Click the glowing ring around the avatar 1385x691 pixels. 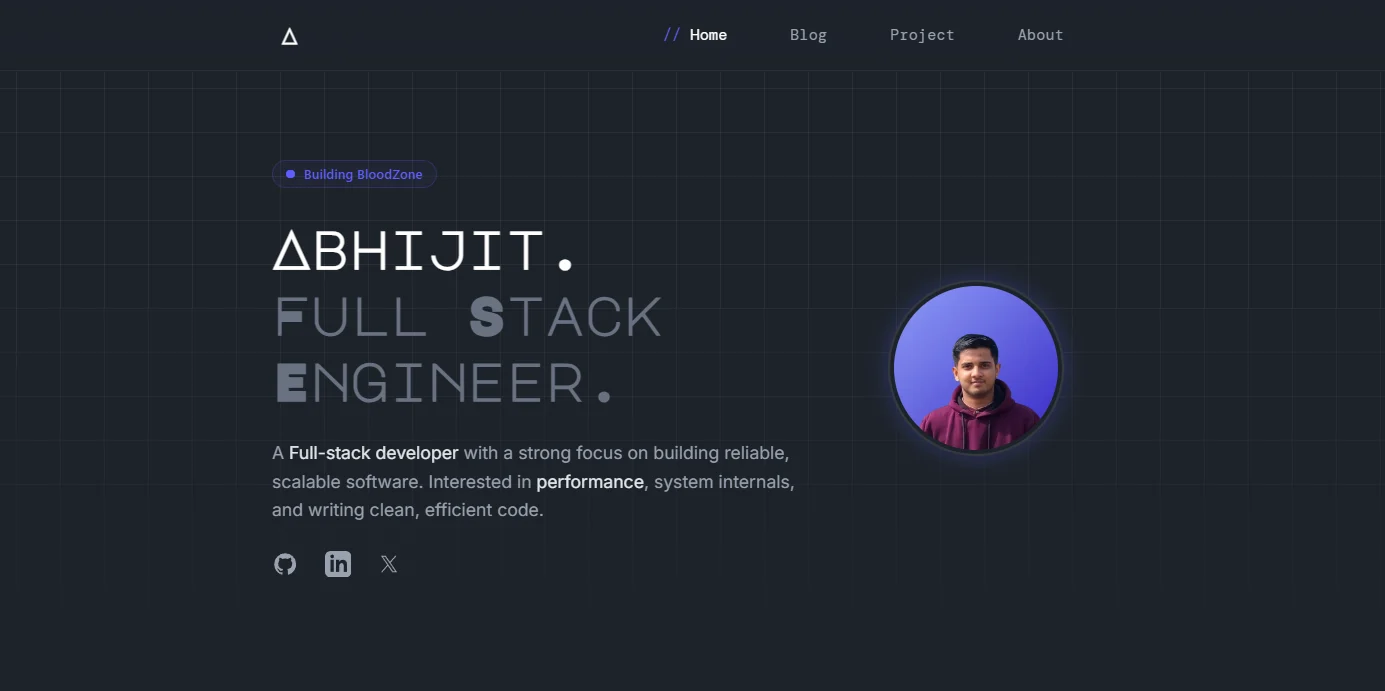click(975, 283)
